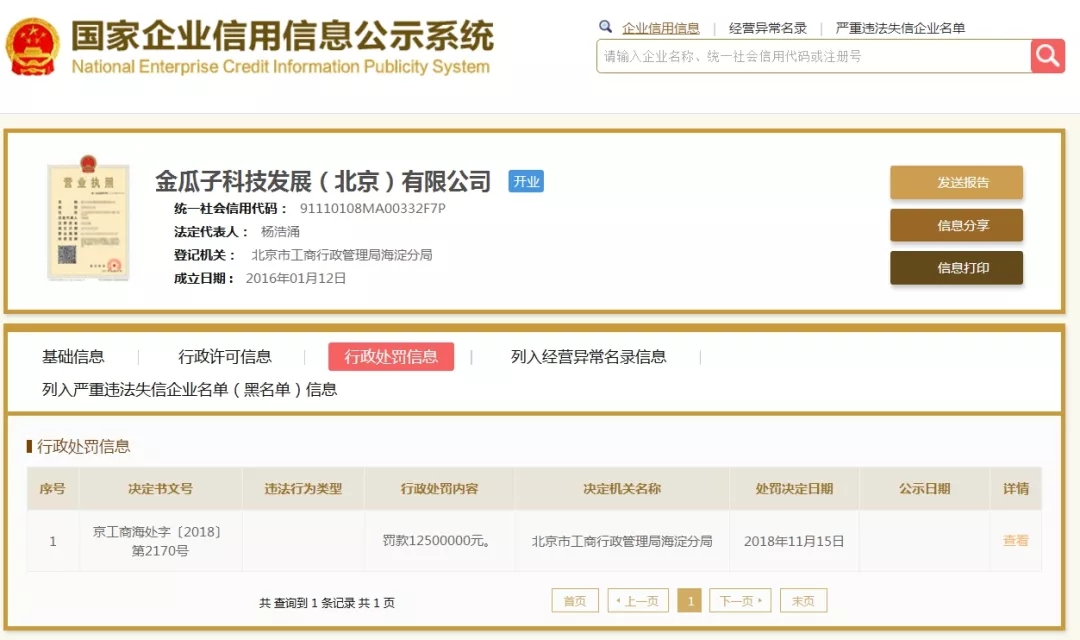
Task: Click the credit code 91110108MA00332F7P
Action: (x=373, y=208)
